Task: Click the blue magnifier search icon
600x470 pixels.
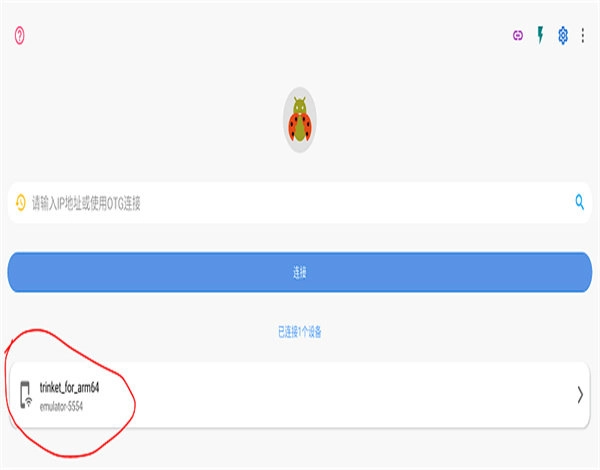Action: point(580,202)
